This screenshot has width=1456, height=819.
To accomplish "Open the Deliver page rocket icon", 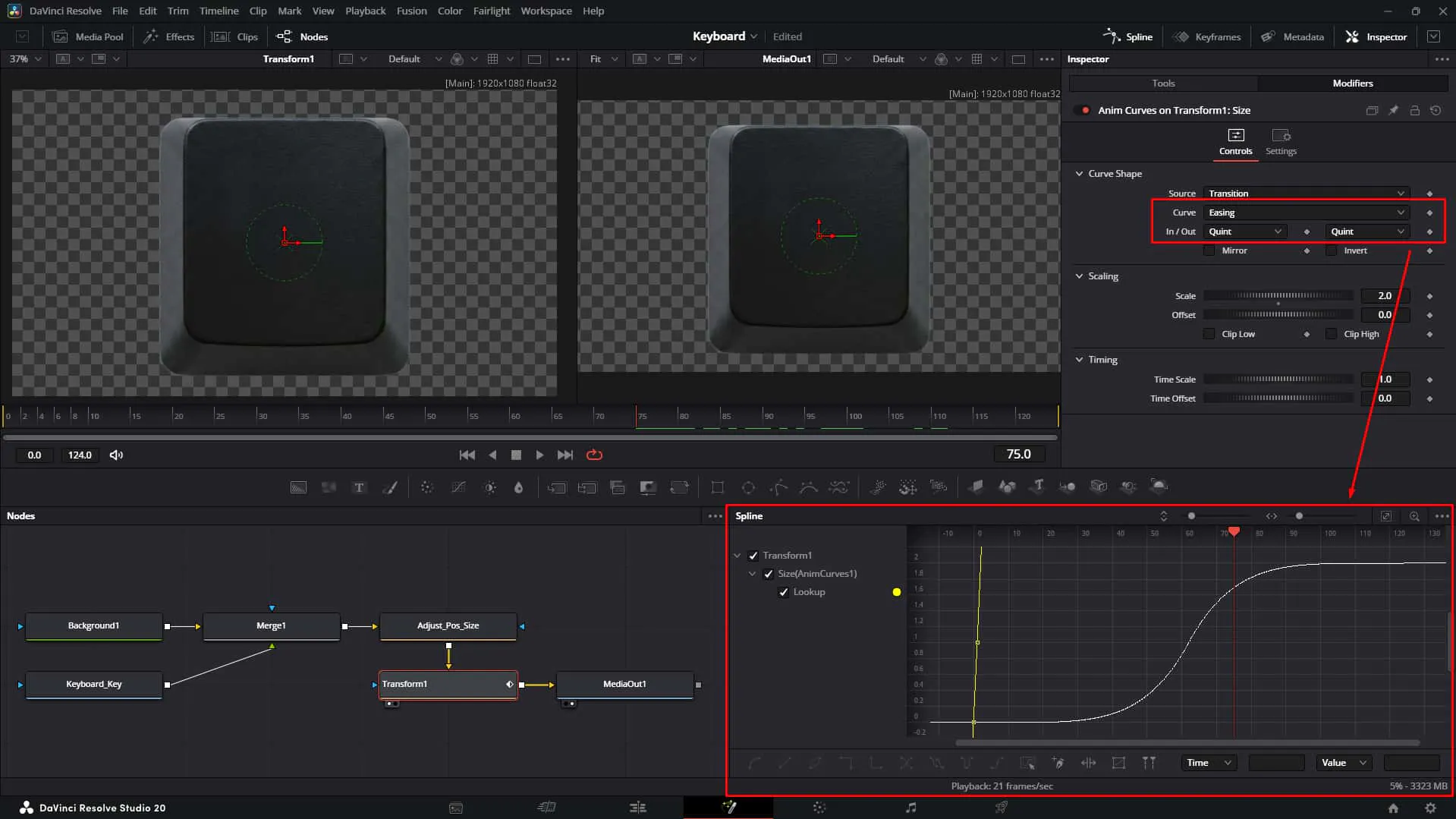I will point(1002,808).
